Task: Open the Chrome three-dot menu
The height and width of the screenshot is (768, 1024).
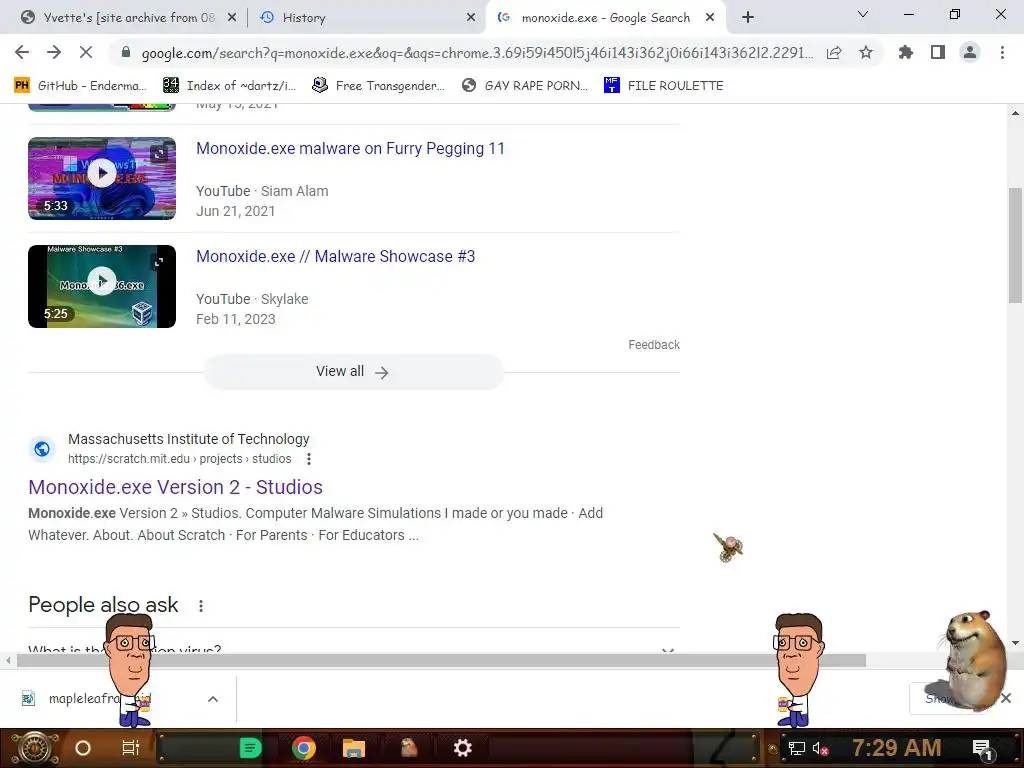Action: [1002, 52]
